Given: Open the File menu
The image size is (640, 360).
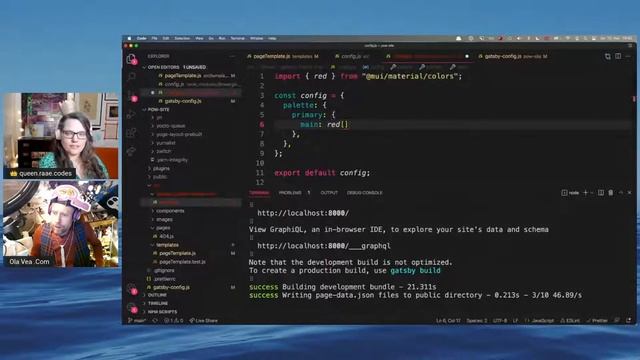Looking at the screenshot, I should [x=154, y=38].
